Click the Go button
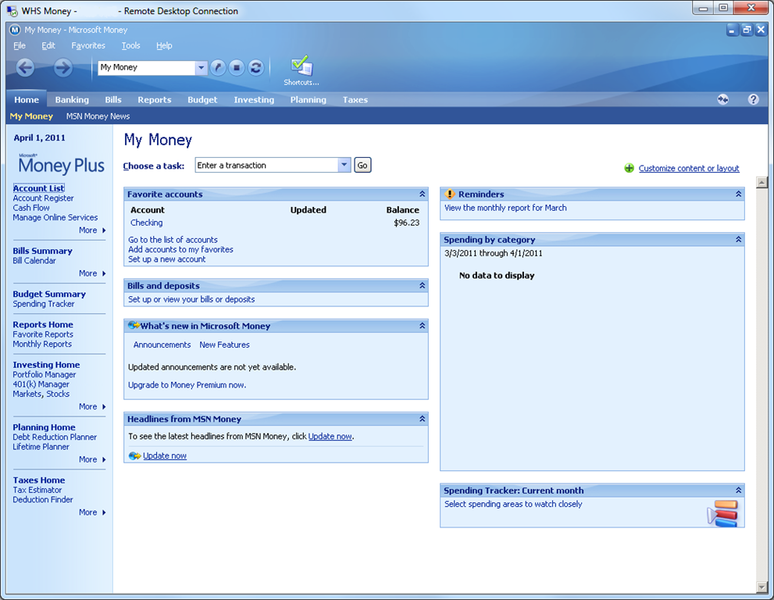Screen dimensions: 774x600 pos(362,165)
